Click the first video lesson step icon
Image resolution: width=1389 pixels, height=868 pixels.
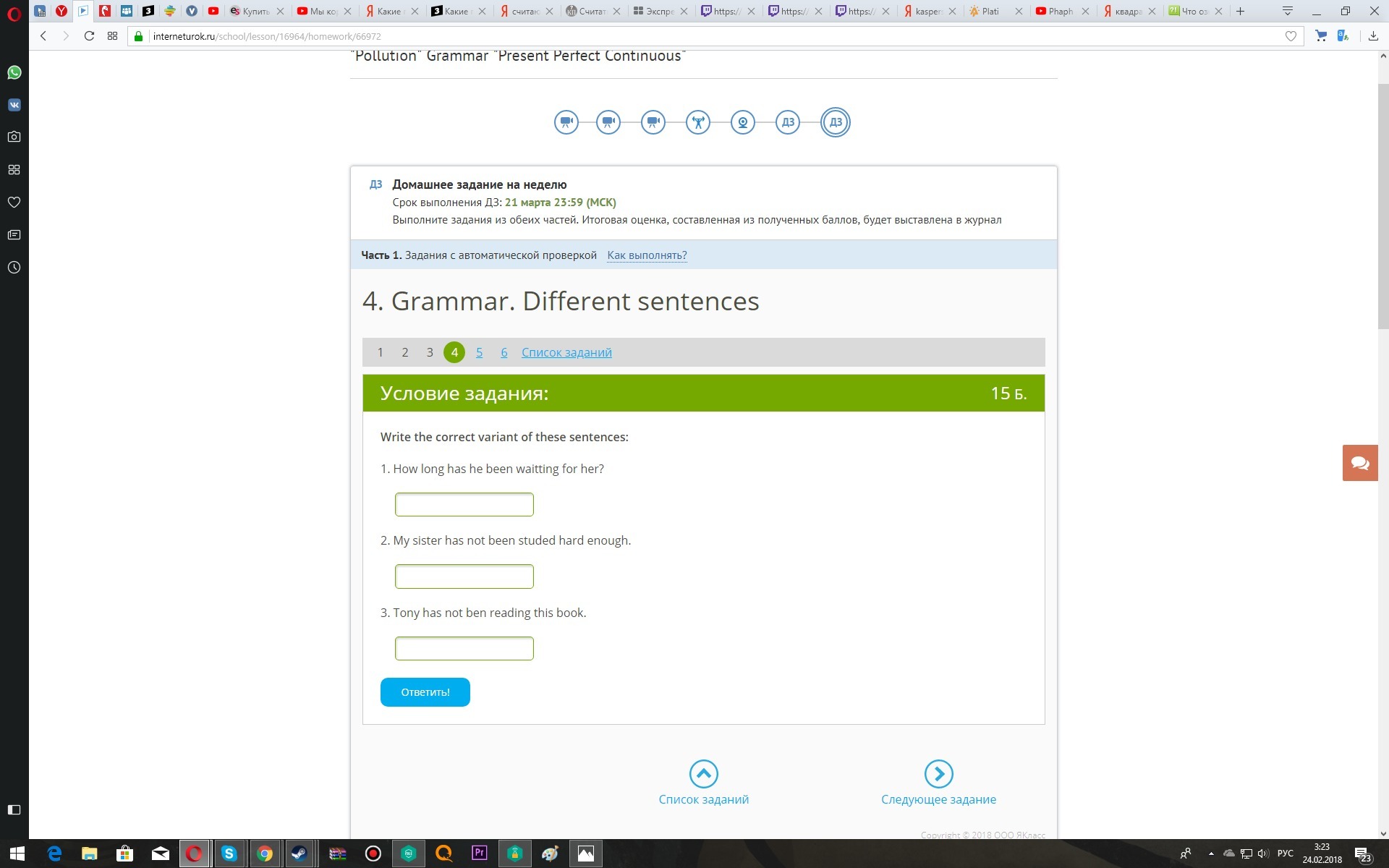(x=566, y=122)
